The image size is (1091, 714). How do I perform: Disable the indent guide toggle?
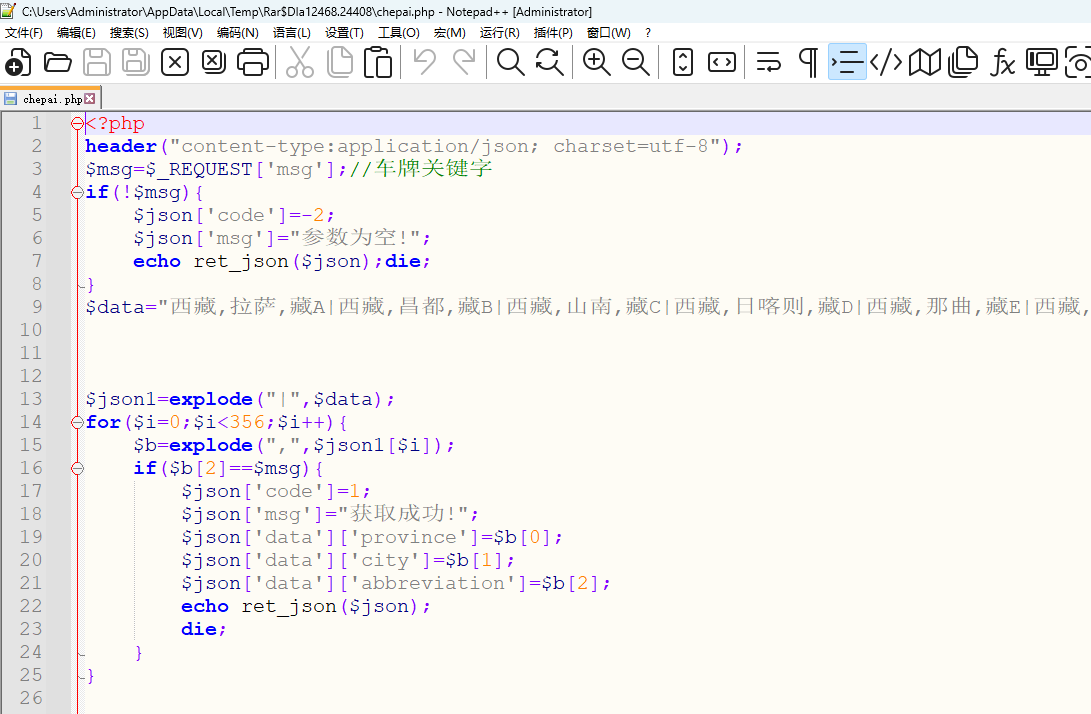pyautogui.click(x=847, y=63)
